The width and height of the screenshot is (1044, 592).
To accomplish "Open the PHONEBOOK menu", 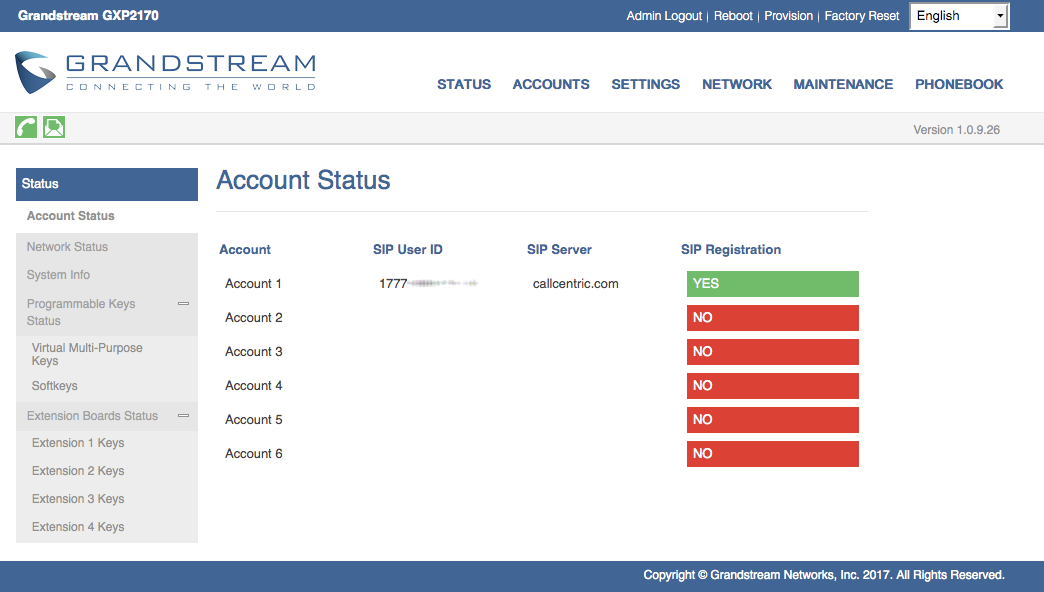I will (959, 85).
